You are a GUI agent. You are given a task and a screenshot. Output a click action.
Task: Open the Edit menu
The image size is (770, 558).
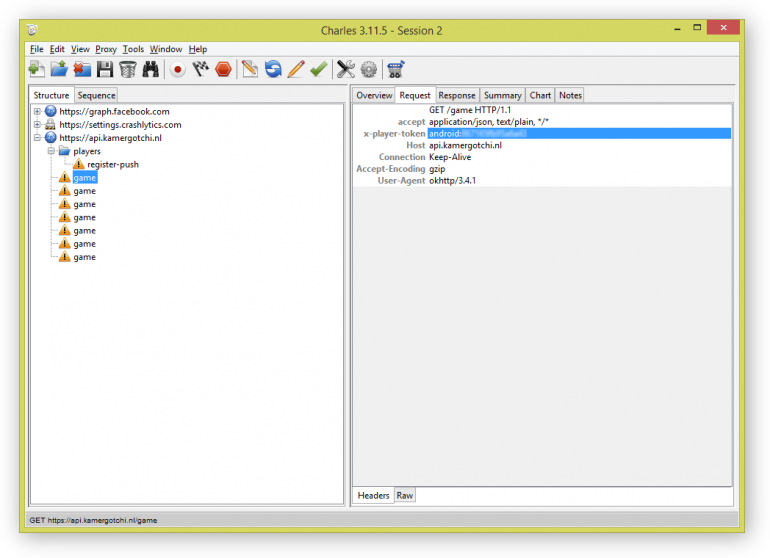57,49
